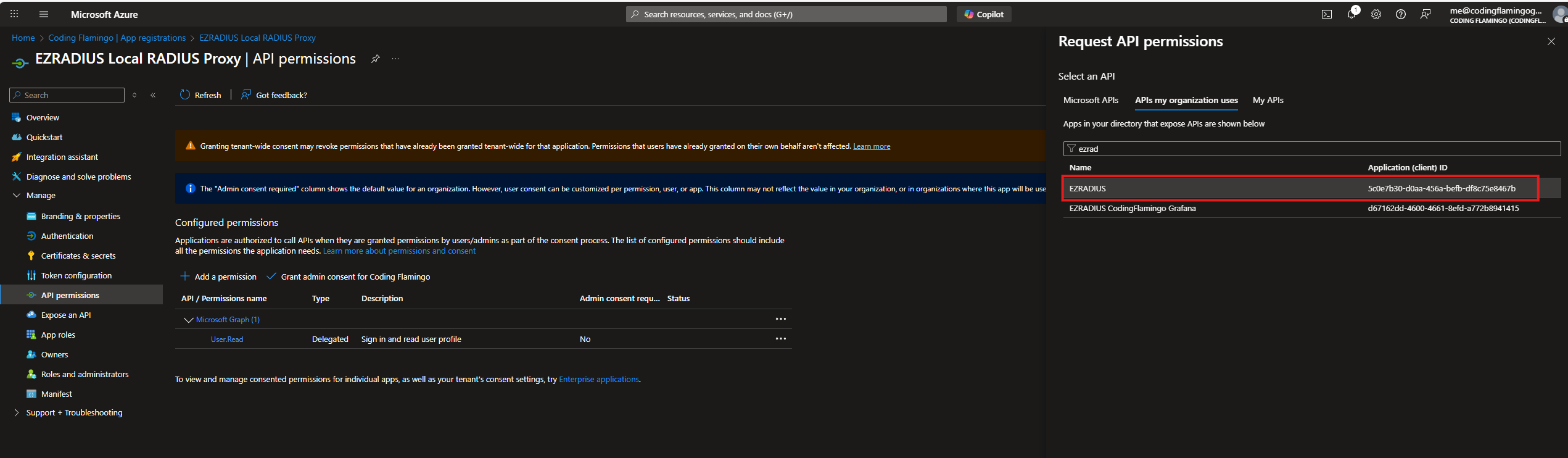Collapse the sidebar with double chevron

(x=153, y=95)
